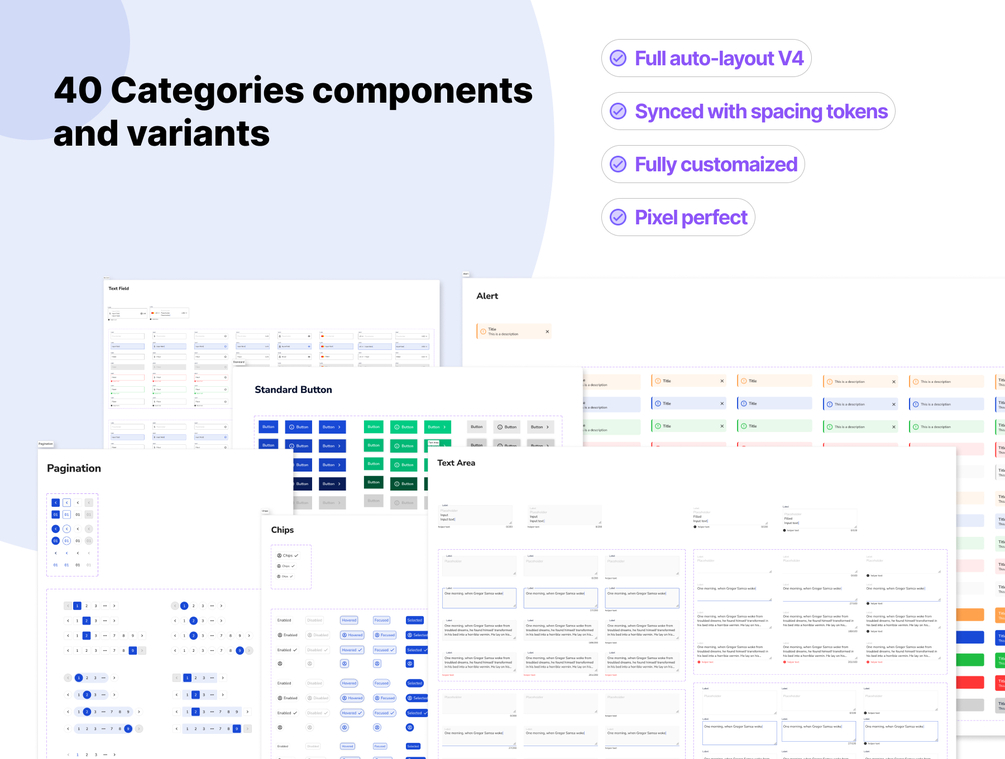The height and width of the screenshot is (759, 1005).
Task: Click the Standard Button panel title
Action: (x=294, y=390)
